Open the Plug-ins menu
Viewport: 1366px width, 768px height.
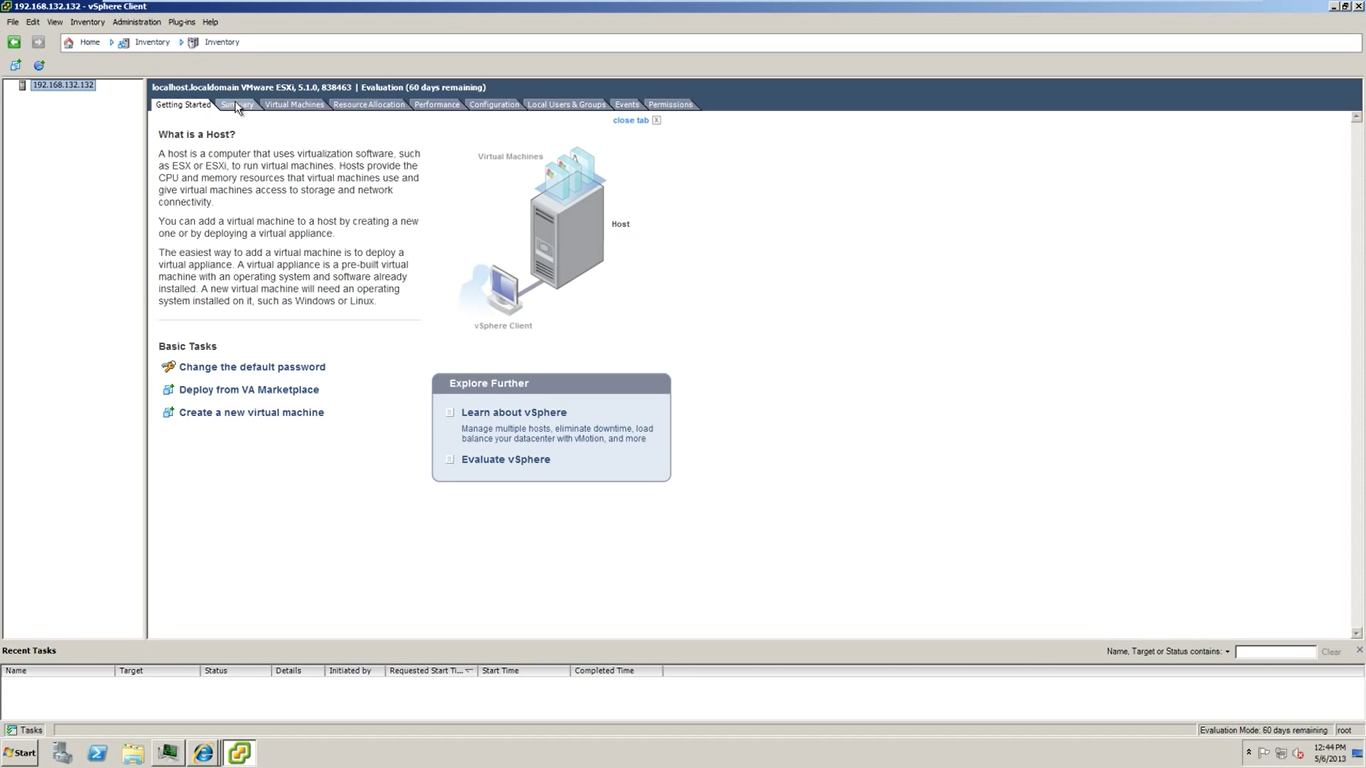click(x=182, y=22)
